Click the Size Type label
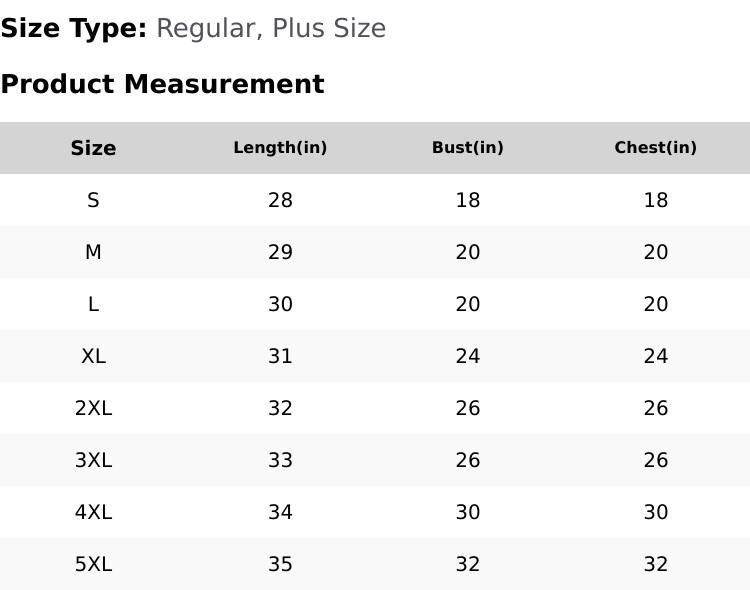Screen dimensions: 750x590 [74, 28]
